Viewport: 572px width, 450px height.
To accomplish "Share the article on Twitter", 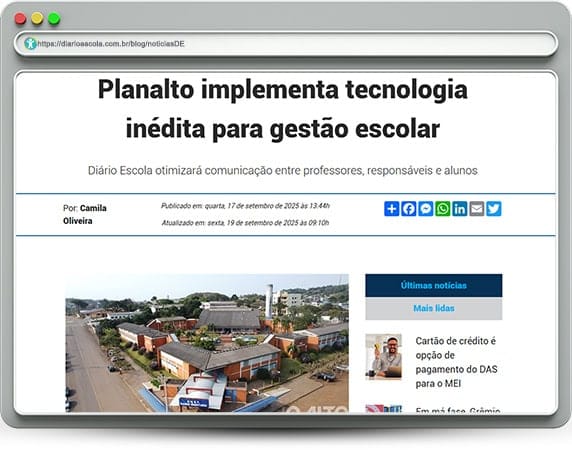I will pyautogui.click(x=494, y=209).
